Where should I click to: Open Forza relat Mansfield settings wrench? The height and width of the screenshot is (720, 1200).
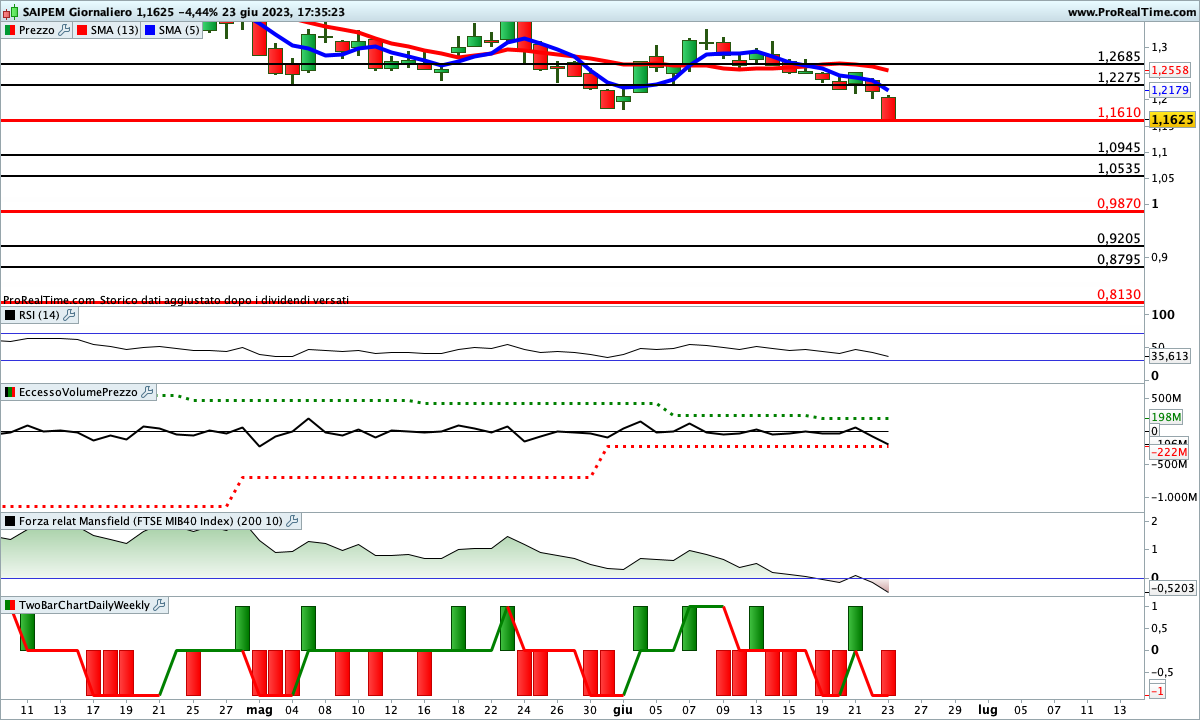click(292, 521)
